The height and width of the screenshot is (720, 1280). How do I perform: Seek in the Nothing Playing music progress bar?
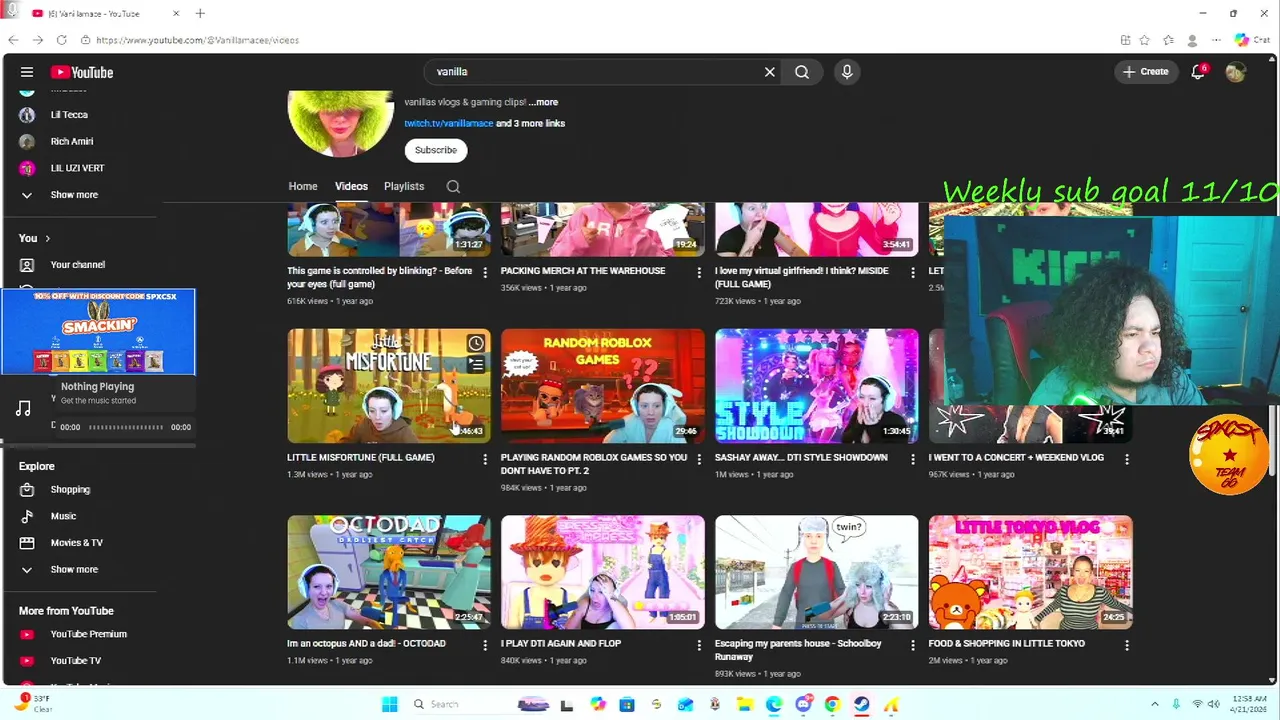(x=126, y=427)
